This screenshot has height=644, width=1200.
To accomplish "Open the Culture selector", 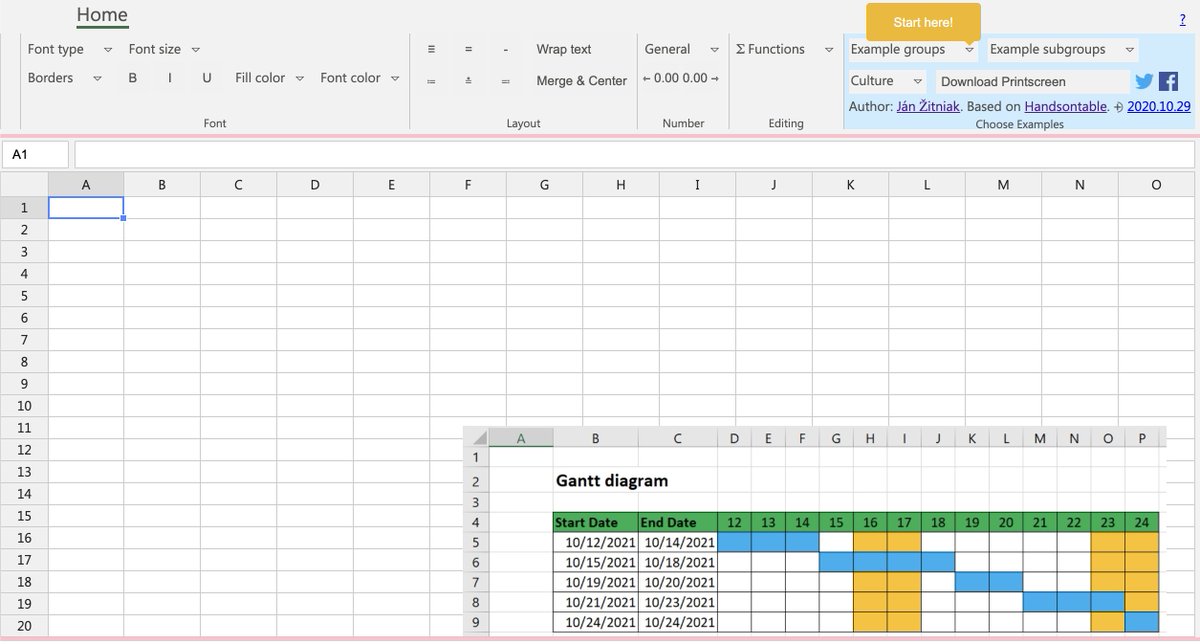I will 886,81.
